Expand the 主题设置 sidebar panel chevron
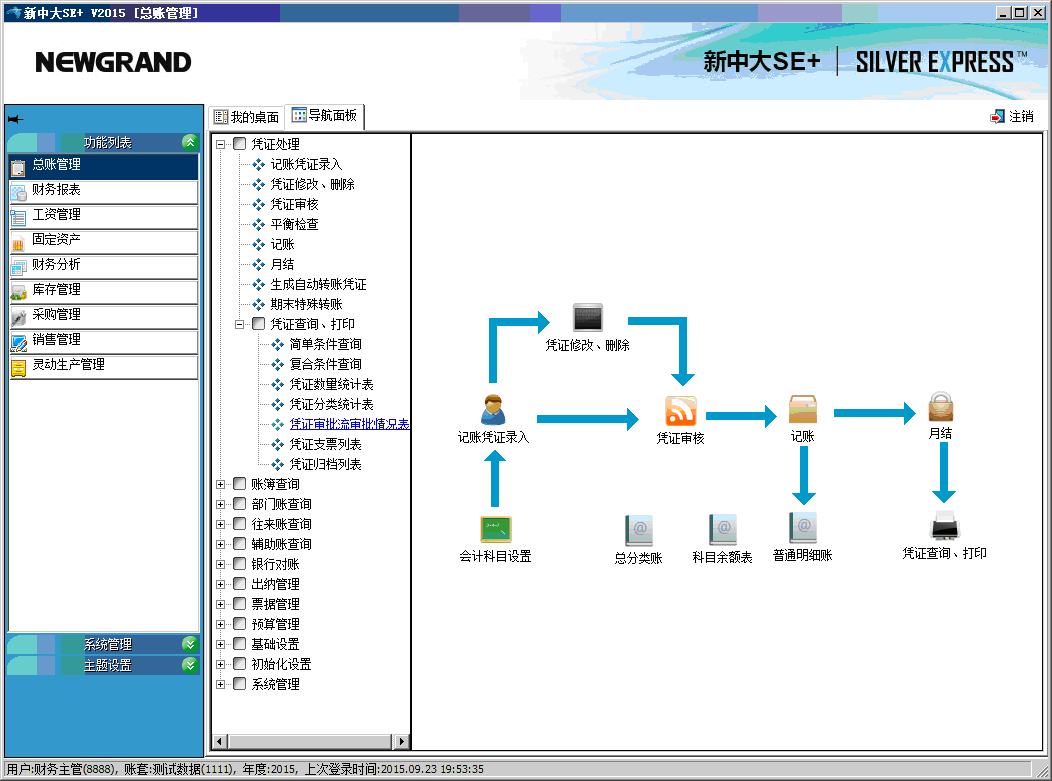1052x781 pixels. pos(190,665)
